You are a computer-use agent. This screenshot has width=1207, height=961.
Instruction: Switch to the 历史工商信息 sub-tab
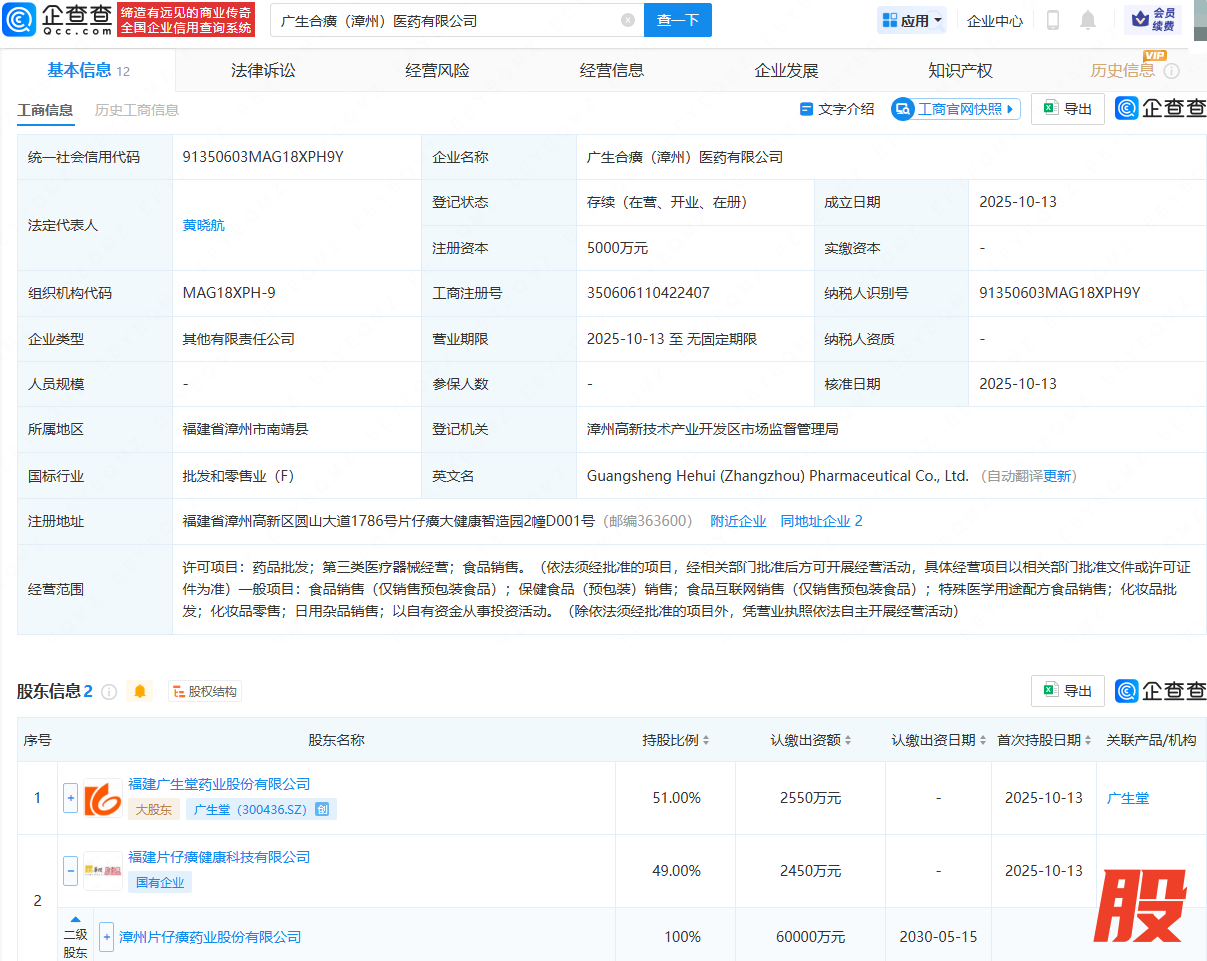coord(137,110)
